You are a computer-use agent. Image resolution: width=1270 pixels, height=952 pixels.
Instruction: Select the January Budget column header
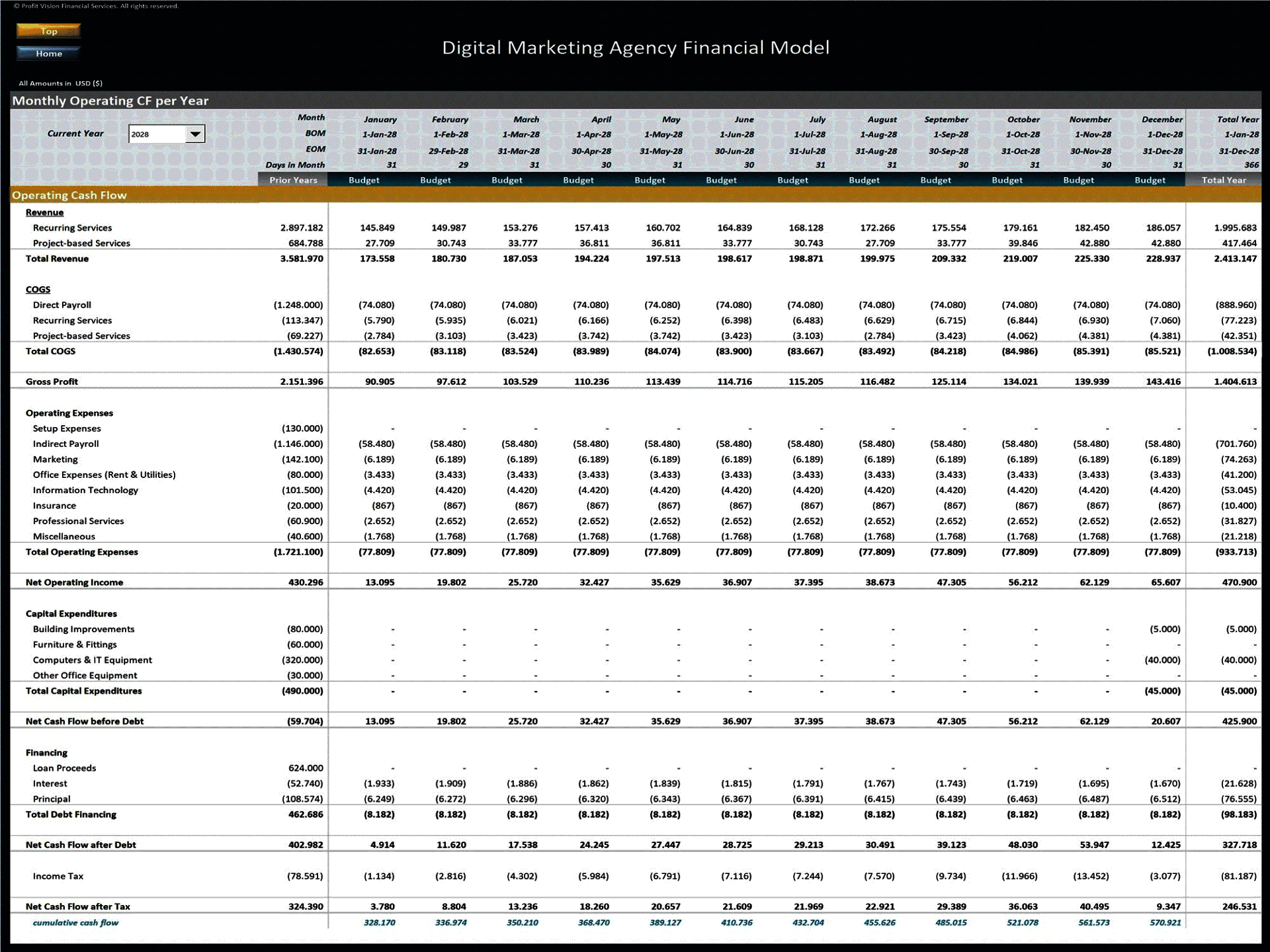click(x=362, y=180)
